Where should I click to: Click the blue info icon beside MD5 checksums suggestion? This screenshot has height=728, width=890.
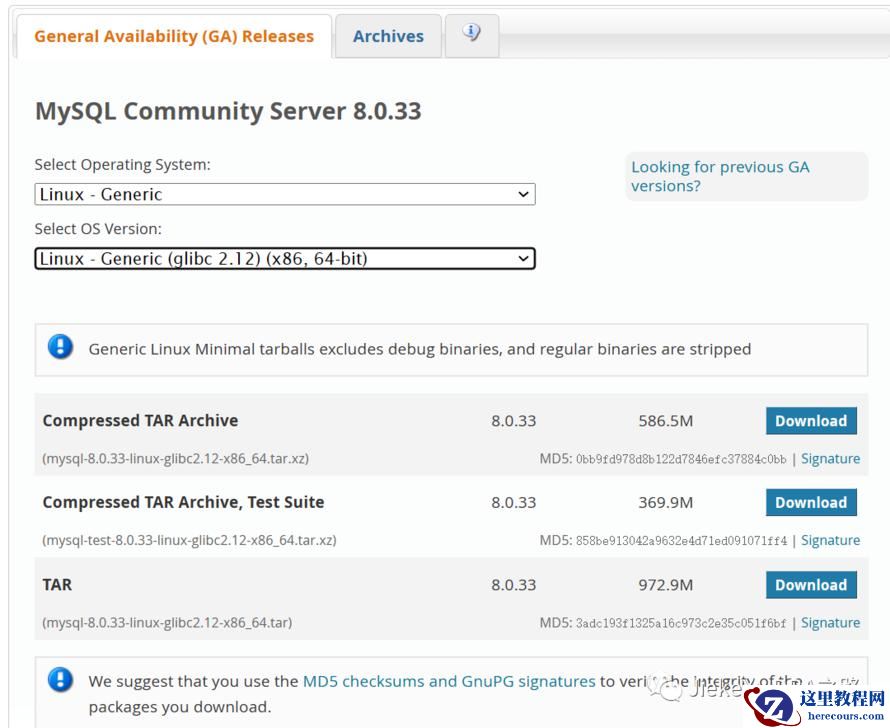click(61, 679)
